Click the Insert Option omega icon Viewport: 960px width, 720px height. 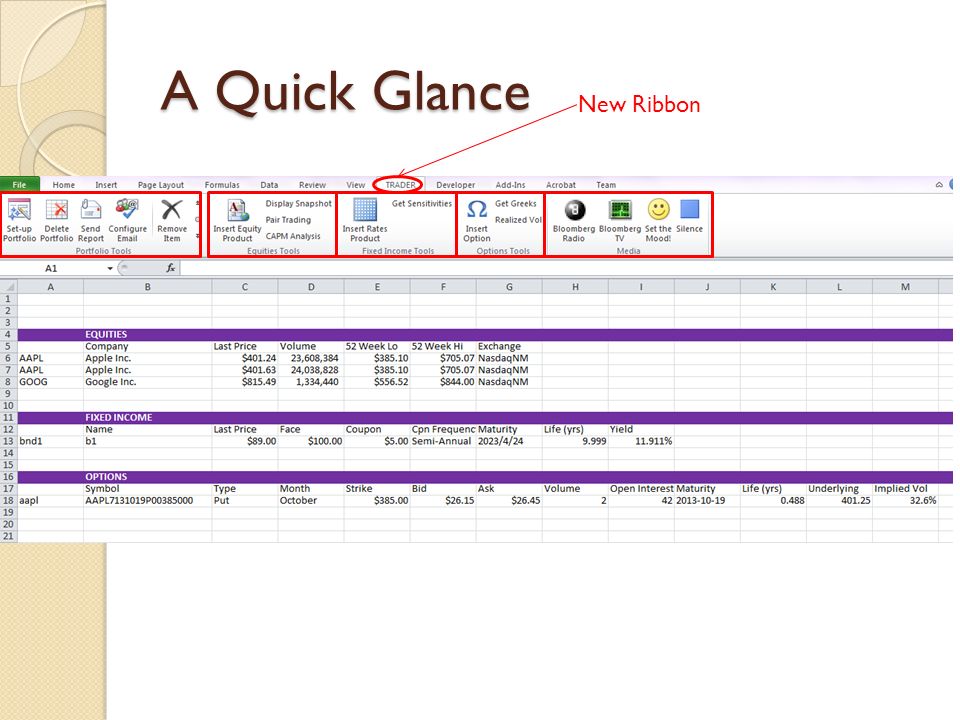tap(476, 209)
